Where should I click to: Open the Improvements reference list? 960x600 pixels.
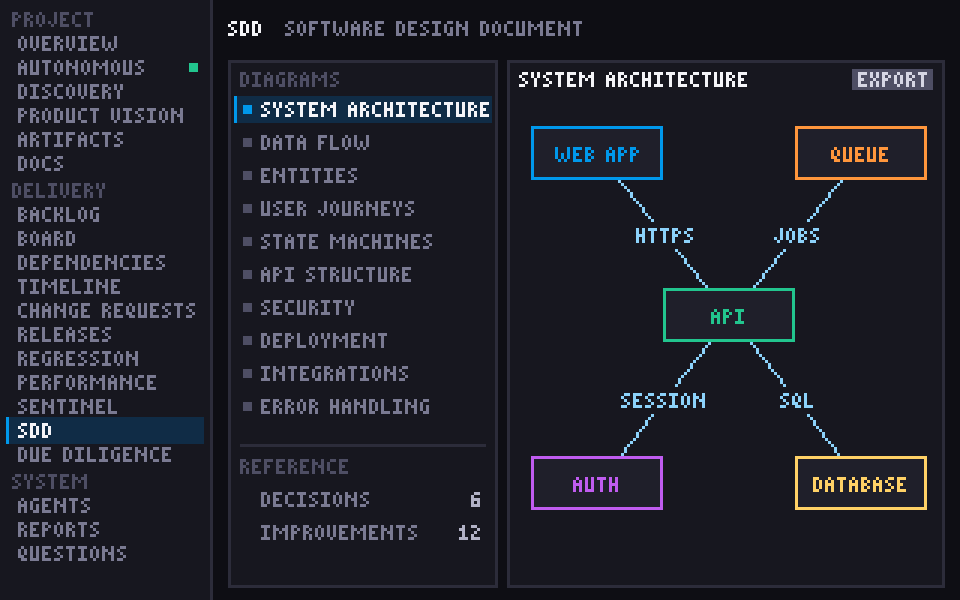pyautogui.click(x=339, y=533)
